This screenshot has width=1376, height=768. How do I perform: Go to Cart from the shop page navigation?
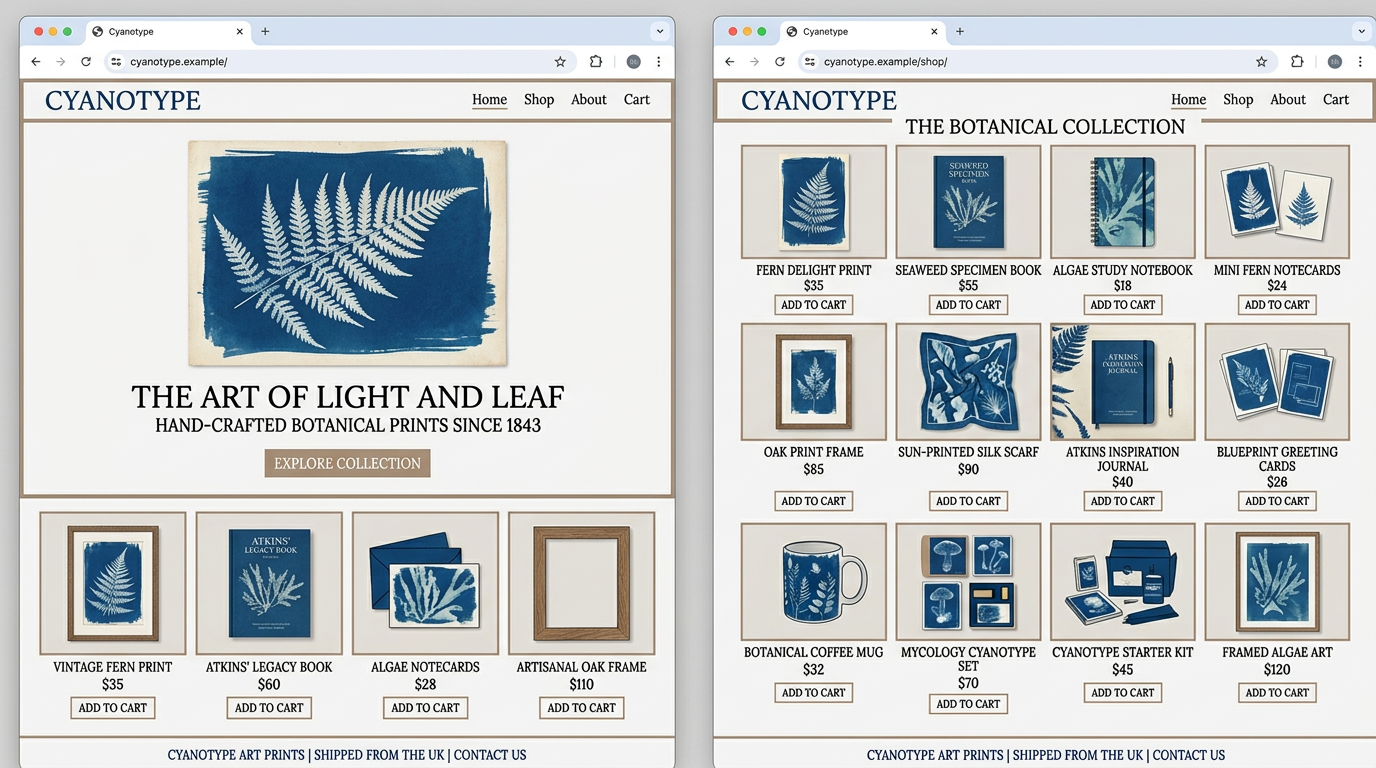click(x=1336, y=100)
